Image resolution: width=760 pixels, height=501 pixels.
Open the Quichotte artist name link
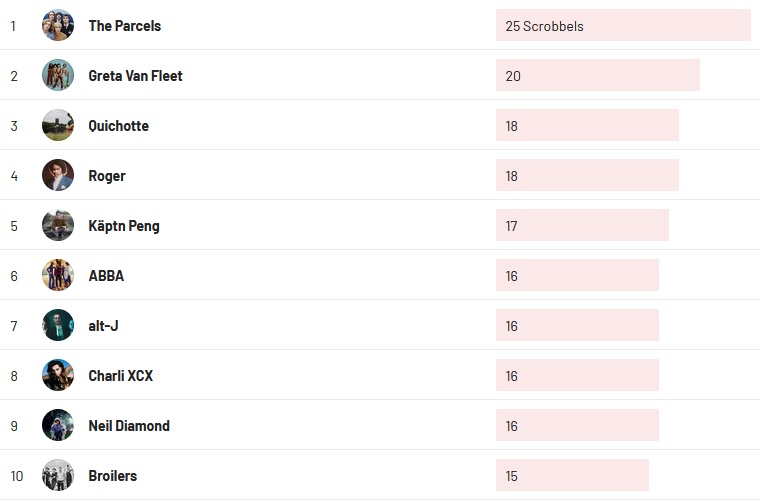(x=118, y=126)
